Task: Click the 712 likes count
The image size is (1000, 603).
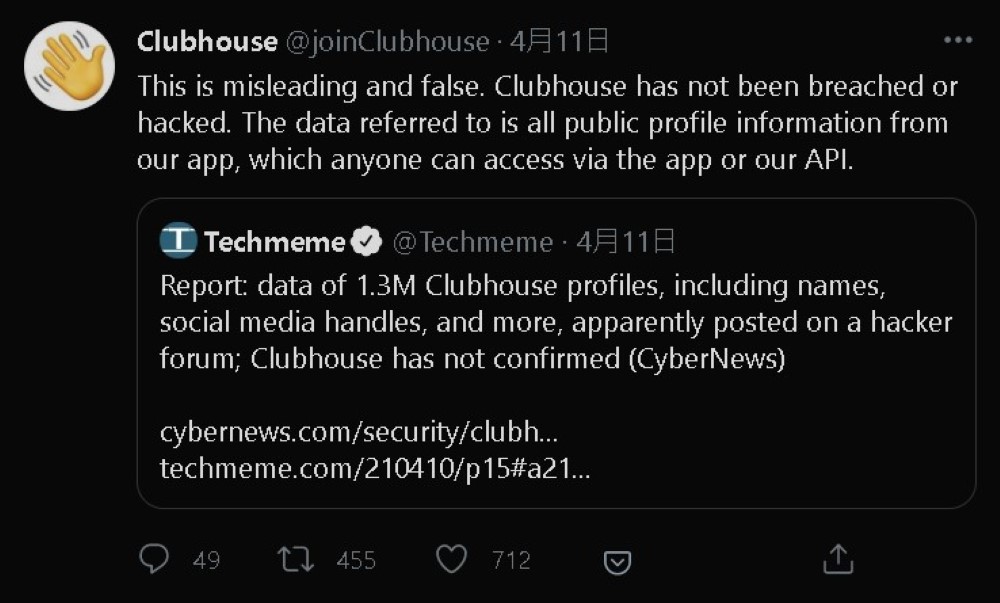Action: 511,560
